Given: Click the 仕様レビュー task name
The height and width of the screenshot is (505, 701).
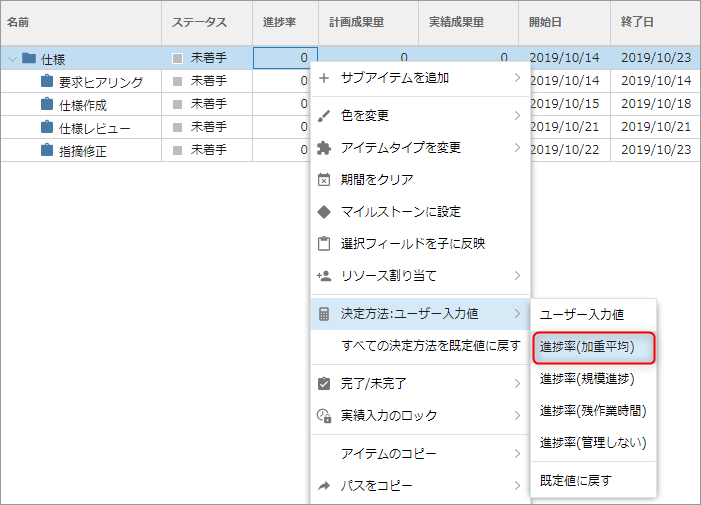Looking at the screenshot, I should (x=94, y=128).
